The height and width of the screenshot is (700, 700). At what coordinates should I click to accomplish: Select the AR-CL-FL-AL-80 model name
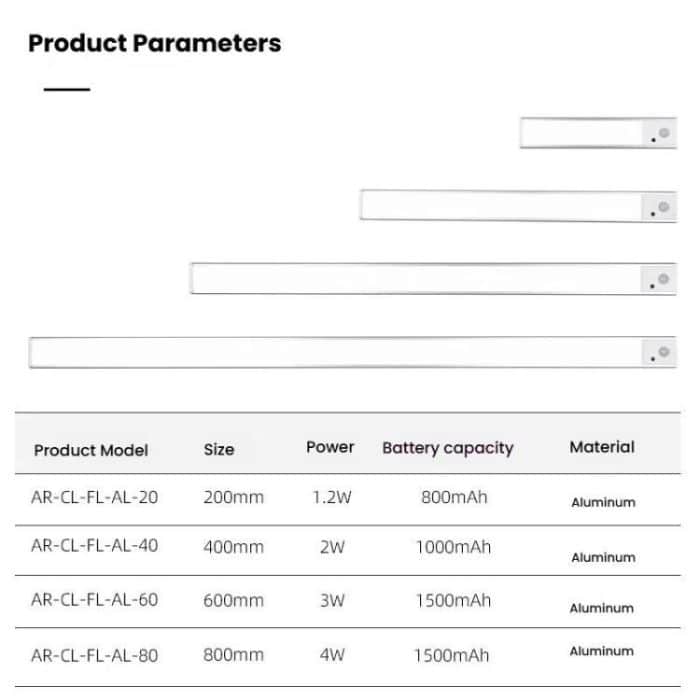pyautogui.click(x=94, y=656)
